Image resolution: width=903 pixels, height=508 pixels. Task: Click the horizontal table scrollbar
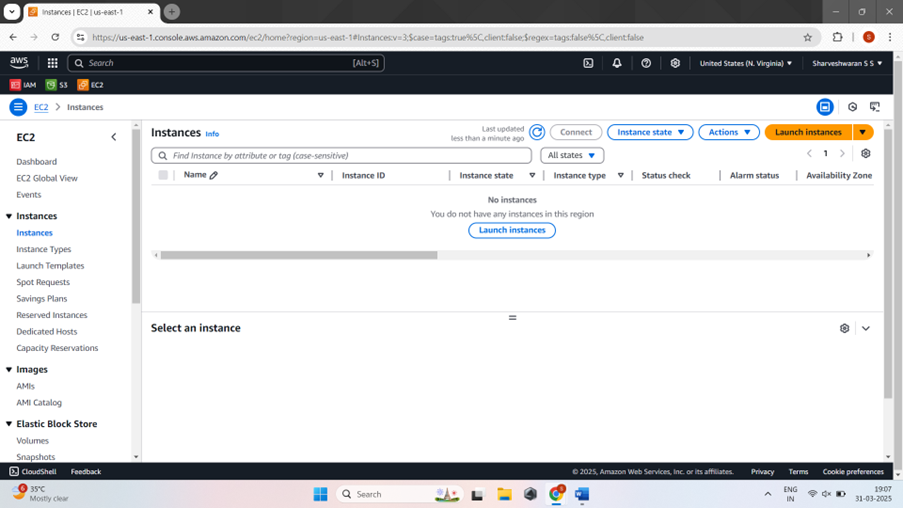[299, 255]
